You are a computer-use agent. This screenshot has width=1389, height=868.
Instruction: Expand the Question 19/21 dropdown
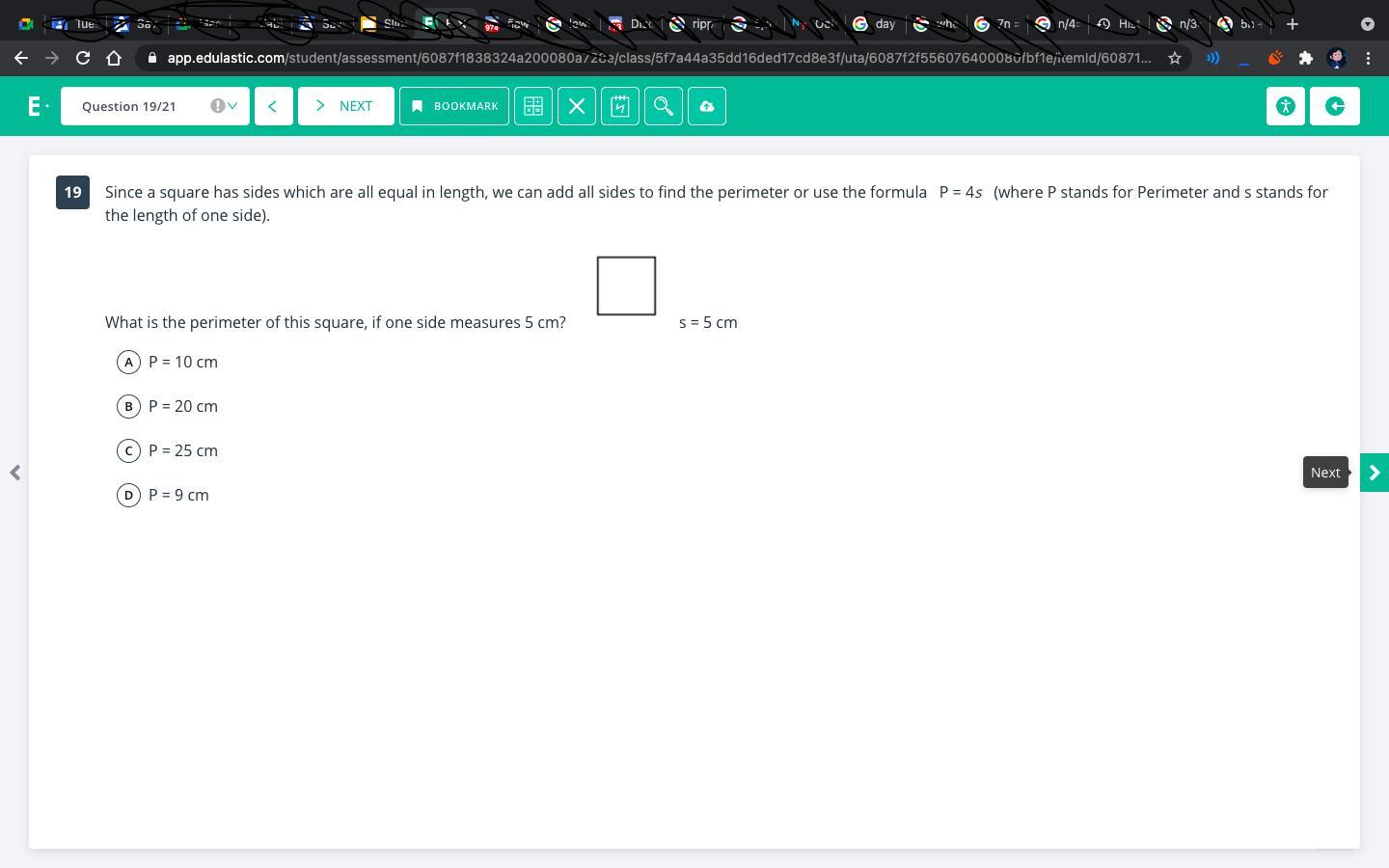tap(155, 106)
